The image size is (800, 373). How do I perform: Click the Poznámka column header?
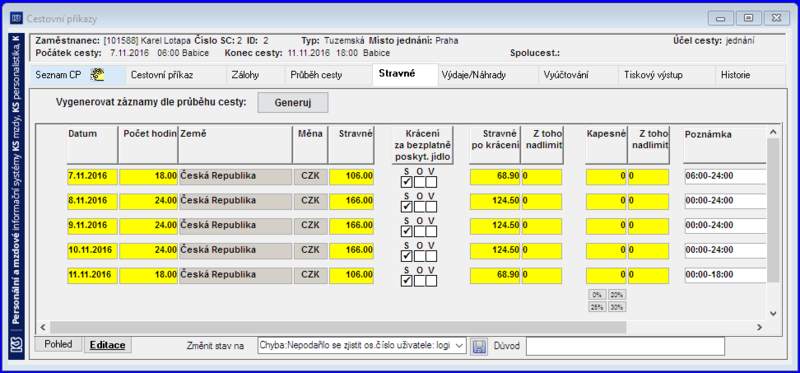tap(724, 145)
